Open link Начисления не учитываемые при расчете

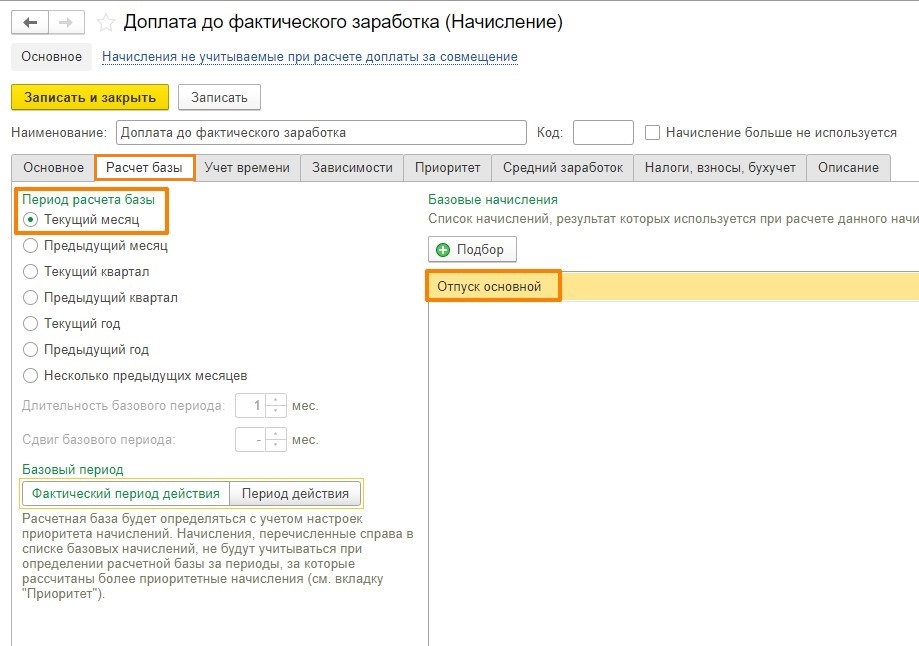[x=309, y=57]
